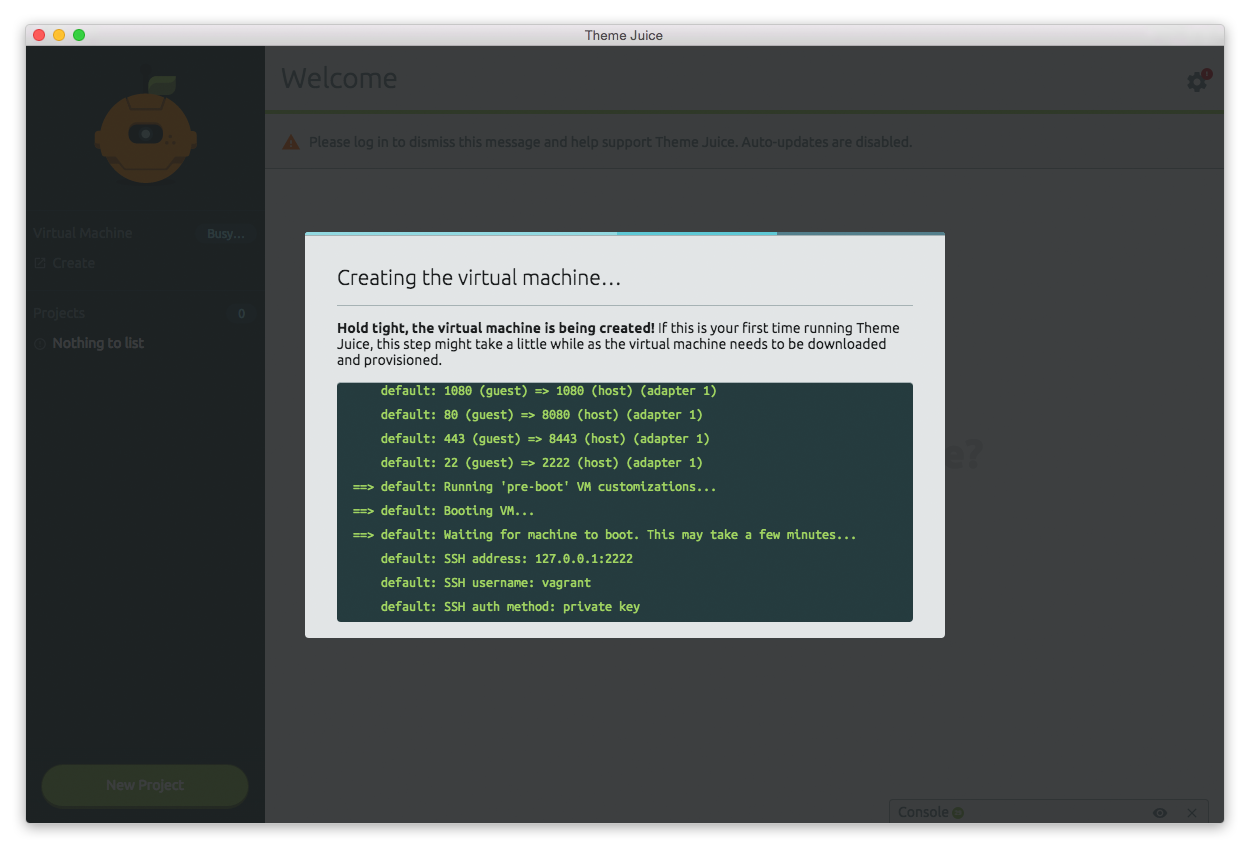Click the yellow minimize window button
1250x850 pixels.
[59, 35]
